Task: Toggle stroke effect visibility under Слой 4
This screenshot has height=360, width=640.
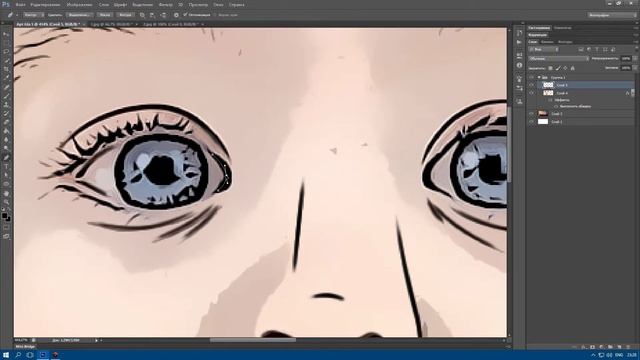Action: point(556,107)
